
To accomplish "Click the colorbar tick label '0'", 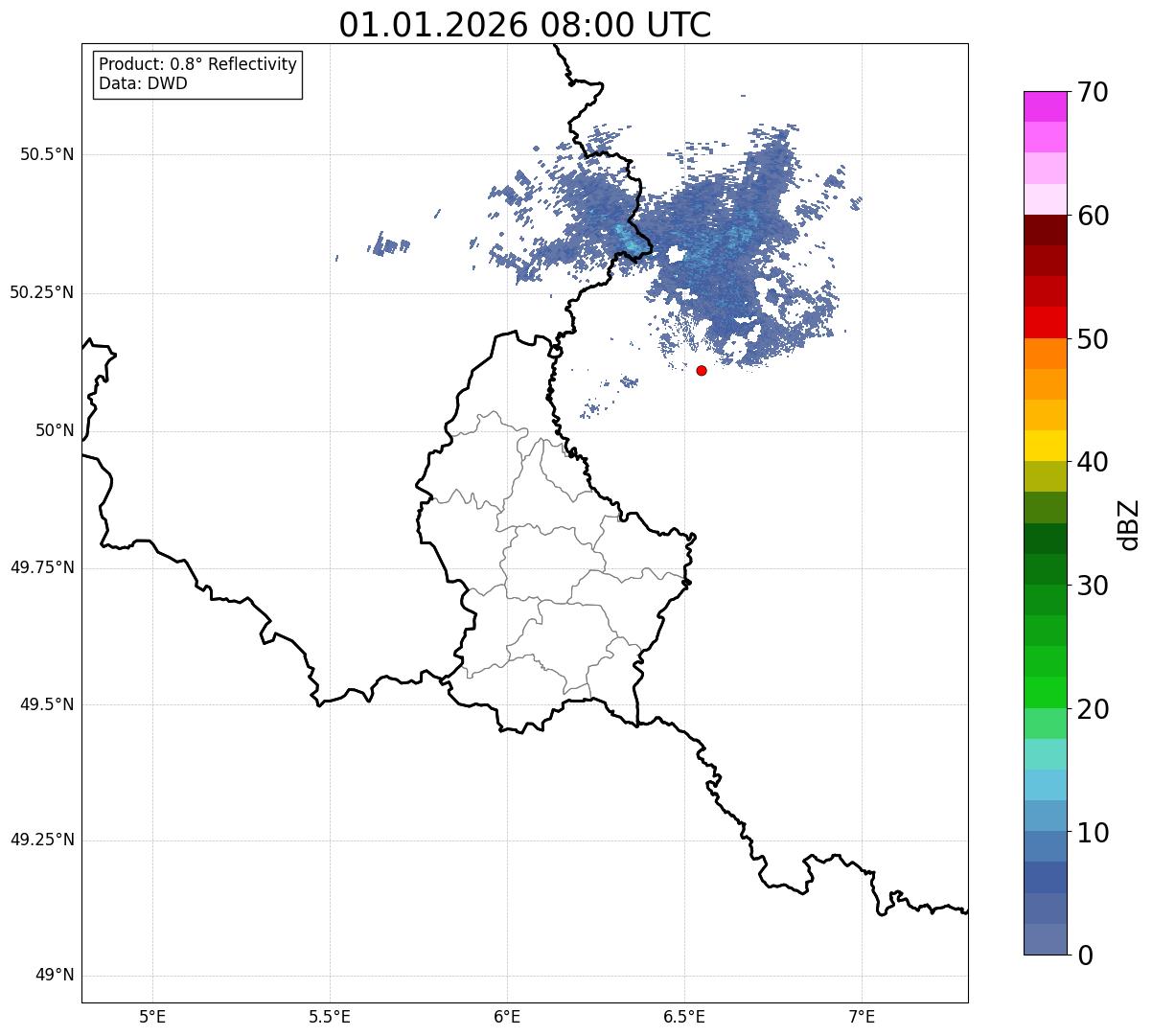I will coord(1085,955).
